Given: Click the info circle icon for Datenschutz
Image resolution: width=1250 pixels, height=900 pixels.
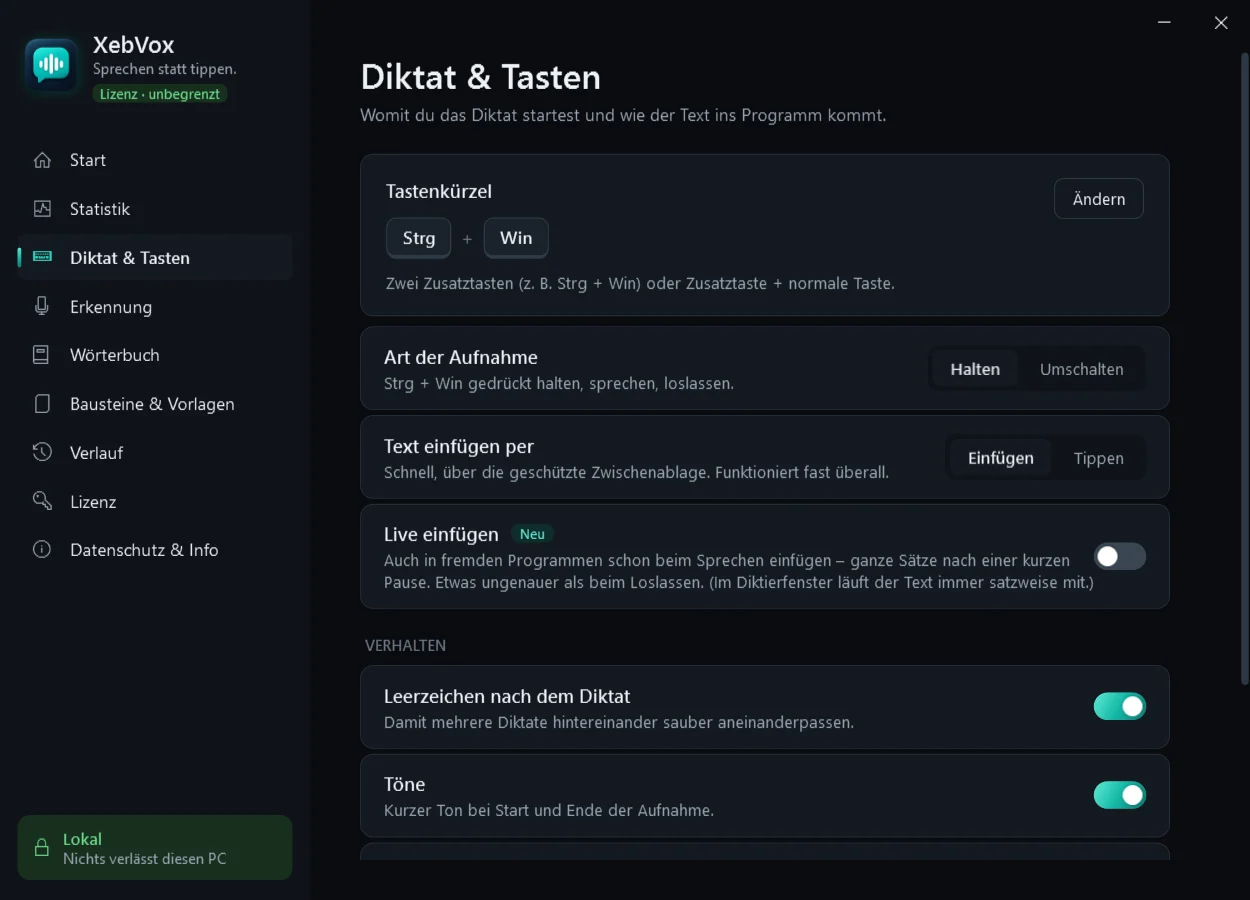Looking at the screenshot, I should 42,550.
